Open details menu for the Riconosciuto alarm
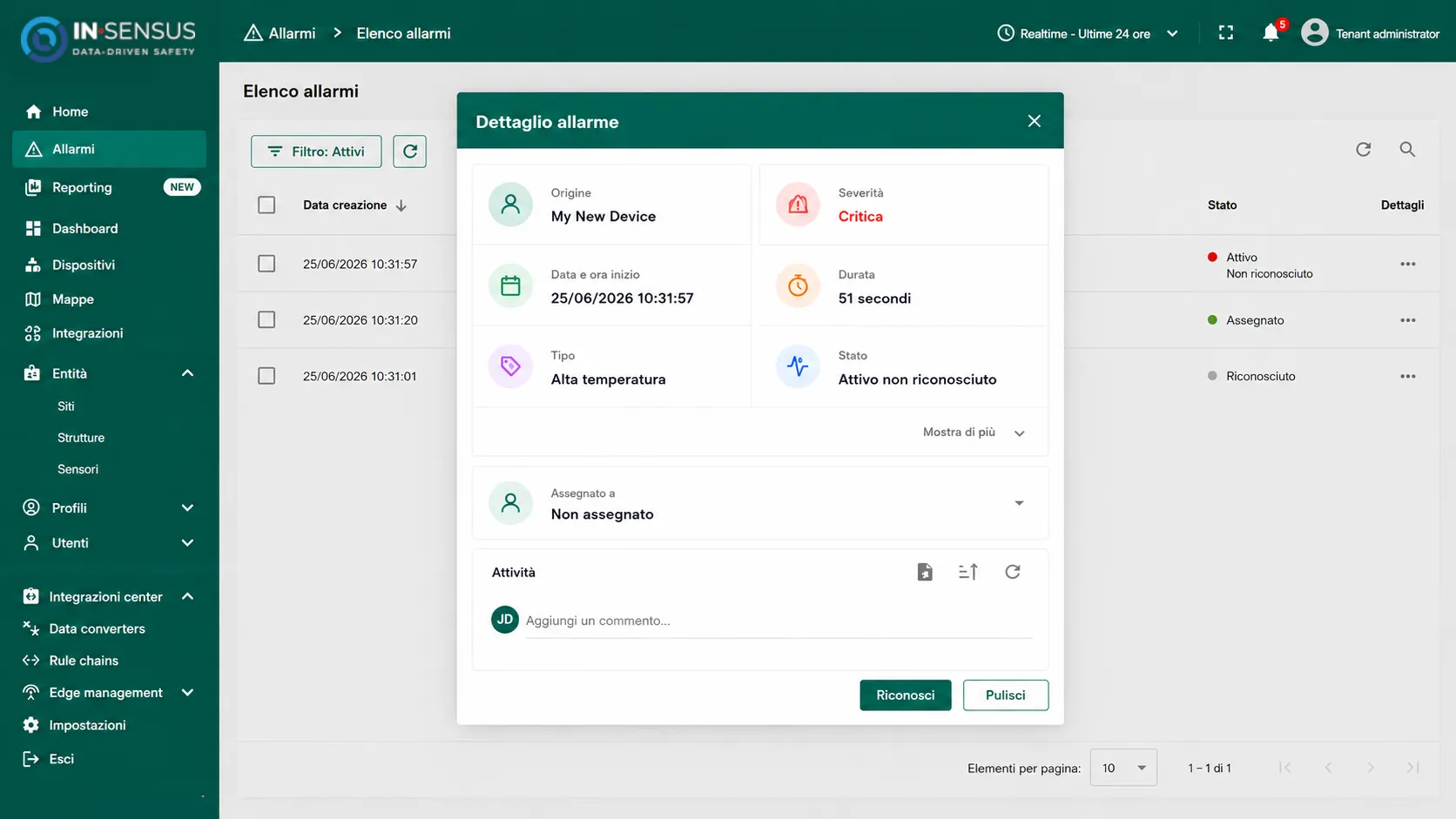The width and height of the screenshot is (1456, 819). click(1408, 376)
